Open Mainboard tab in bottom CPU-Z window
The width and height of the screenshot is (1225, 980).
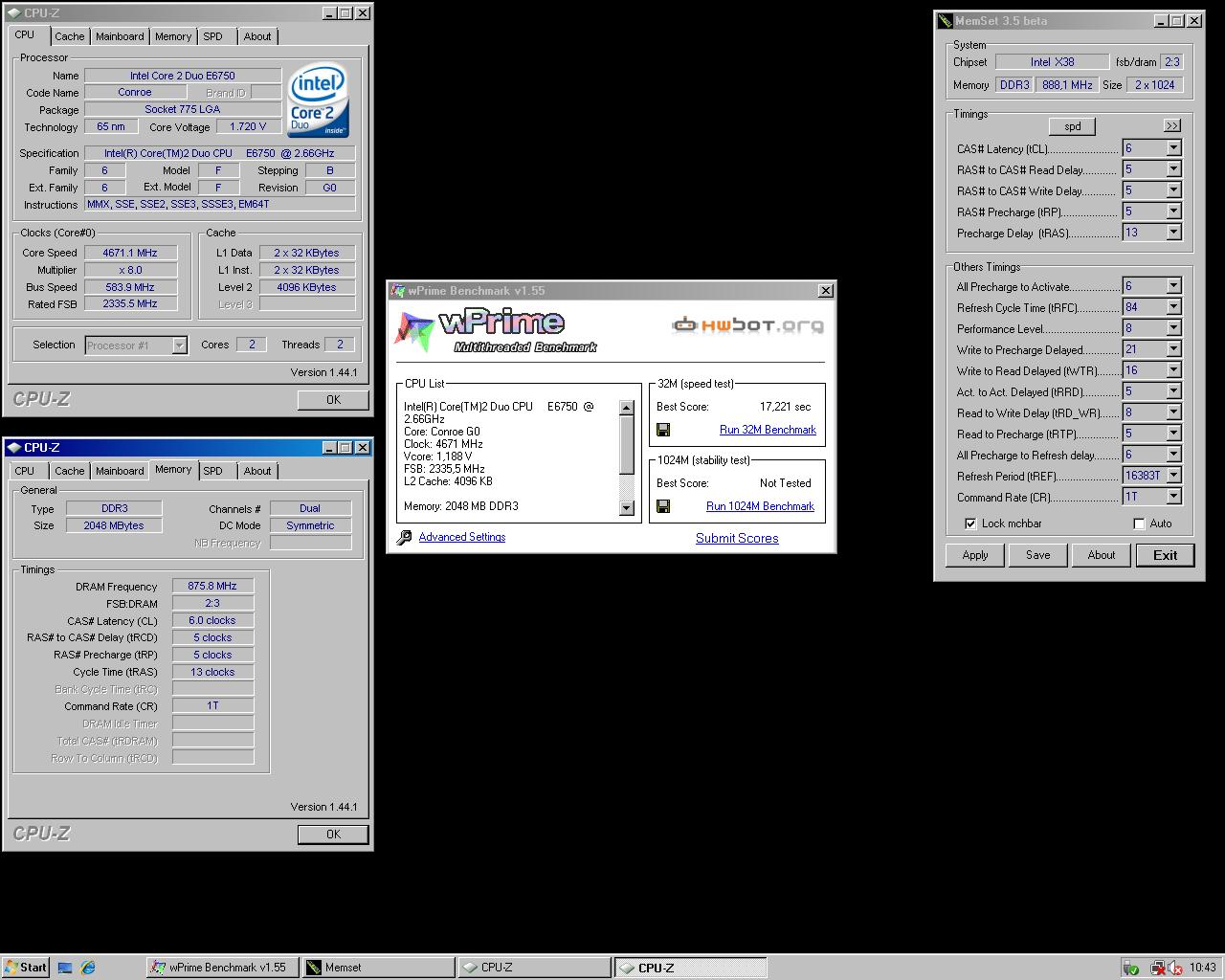coord(120,471)
